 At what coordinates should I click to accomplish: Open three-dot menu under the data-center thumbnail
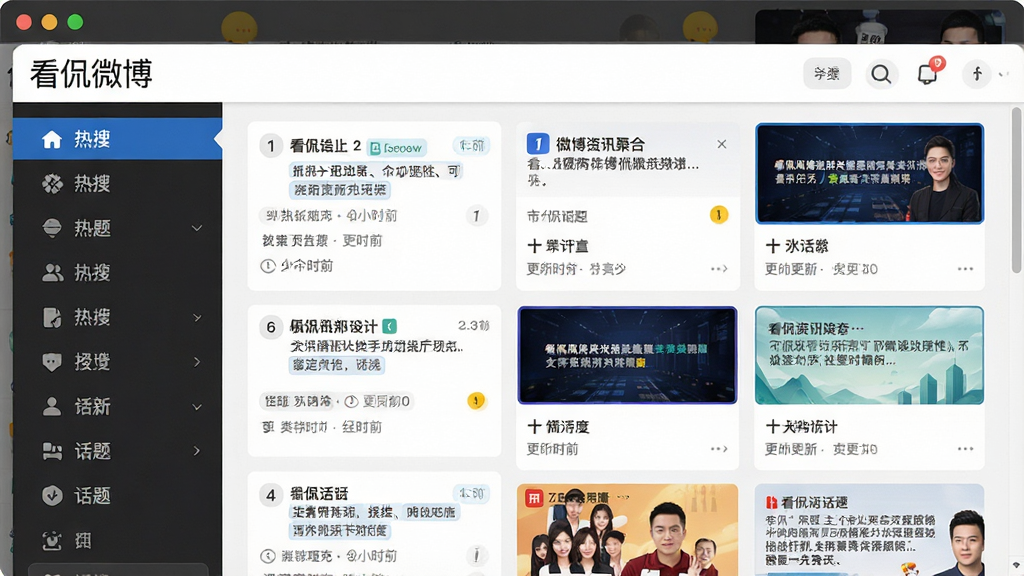coord(719,449)
